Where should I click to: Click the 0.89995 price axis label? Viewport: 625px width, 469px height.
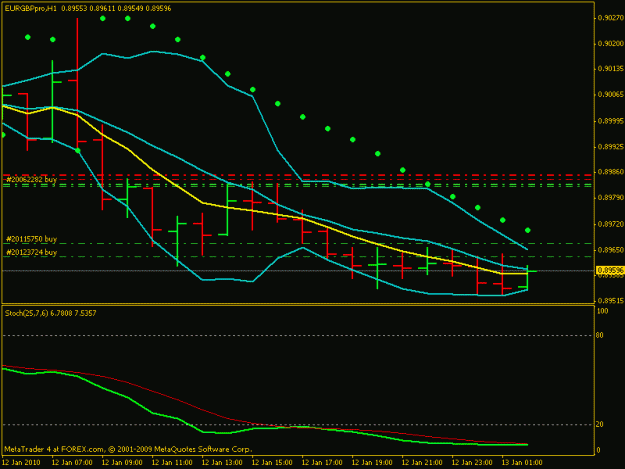(610, 121)
